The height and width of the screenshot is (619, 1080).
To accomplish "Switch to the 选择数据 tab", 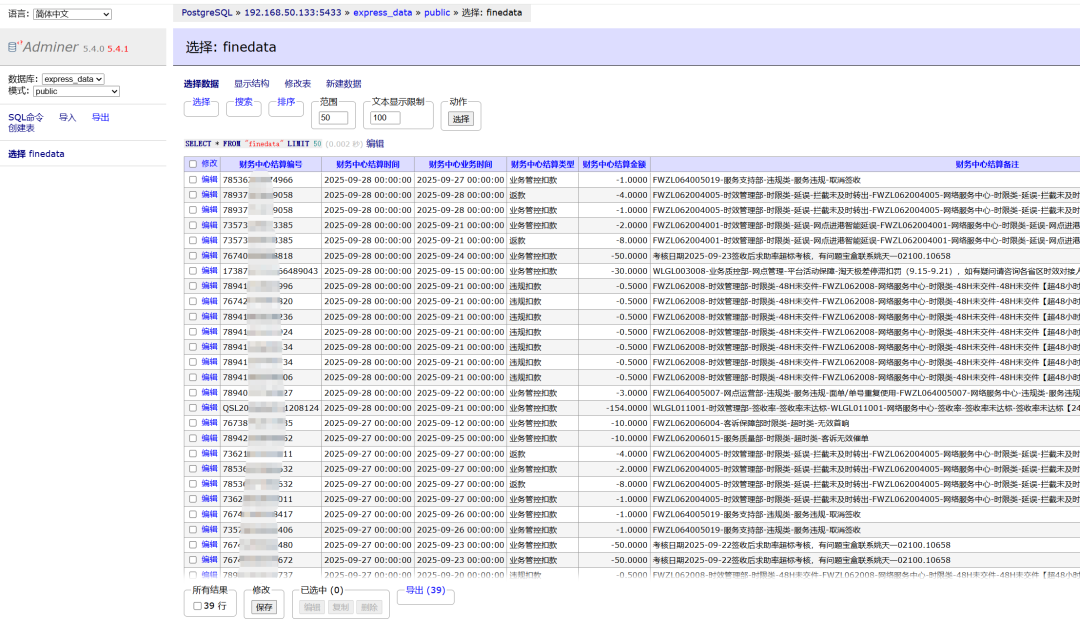I will 201,84.
